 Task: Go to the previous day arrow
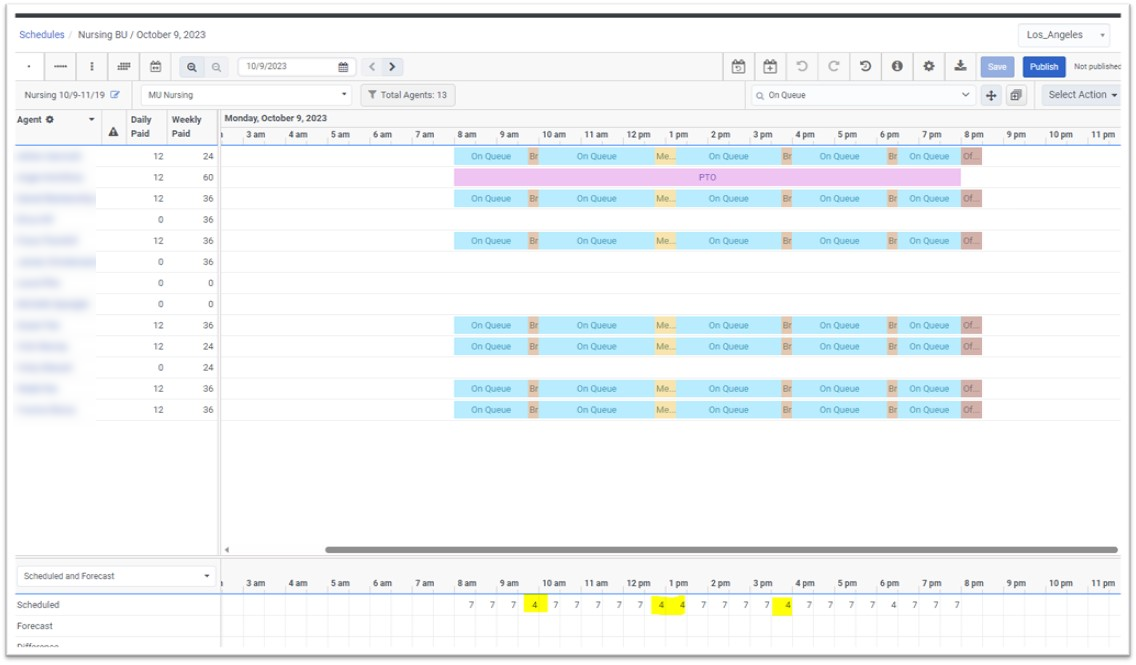coord(372,67)
